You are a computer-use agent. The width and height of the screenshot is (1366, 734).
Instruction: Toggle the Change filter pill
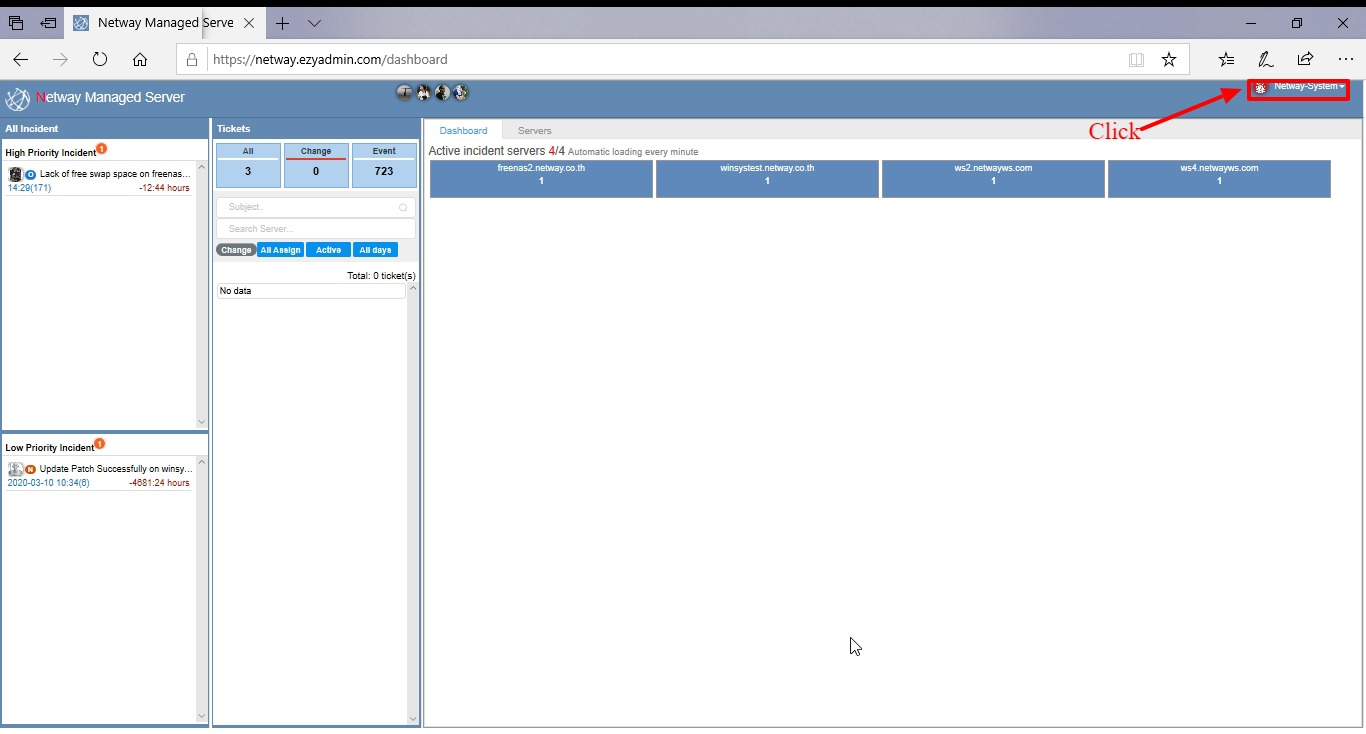coord(236,250)
